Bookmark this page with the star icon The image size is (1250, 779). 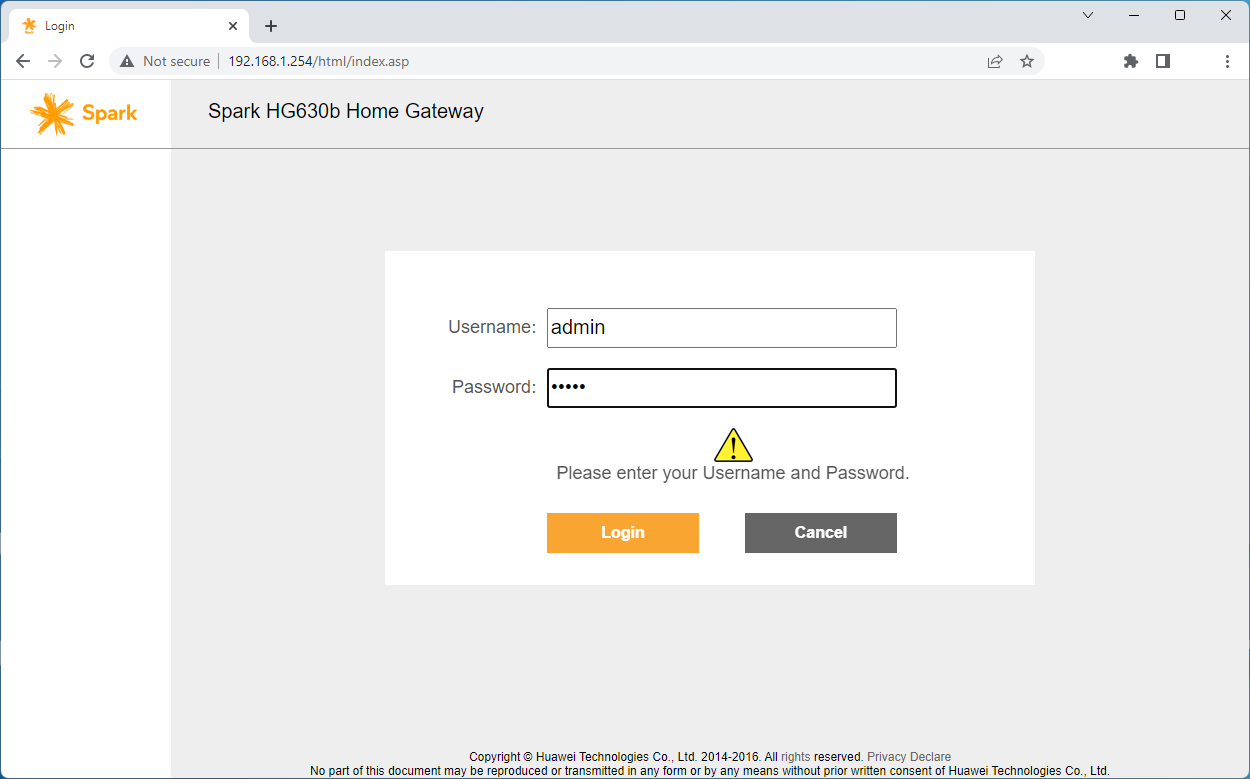pos(1027,61)
